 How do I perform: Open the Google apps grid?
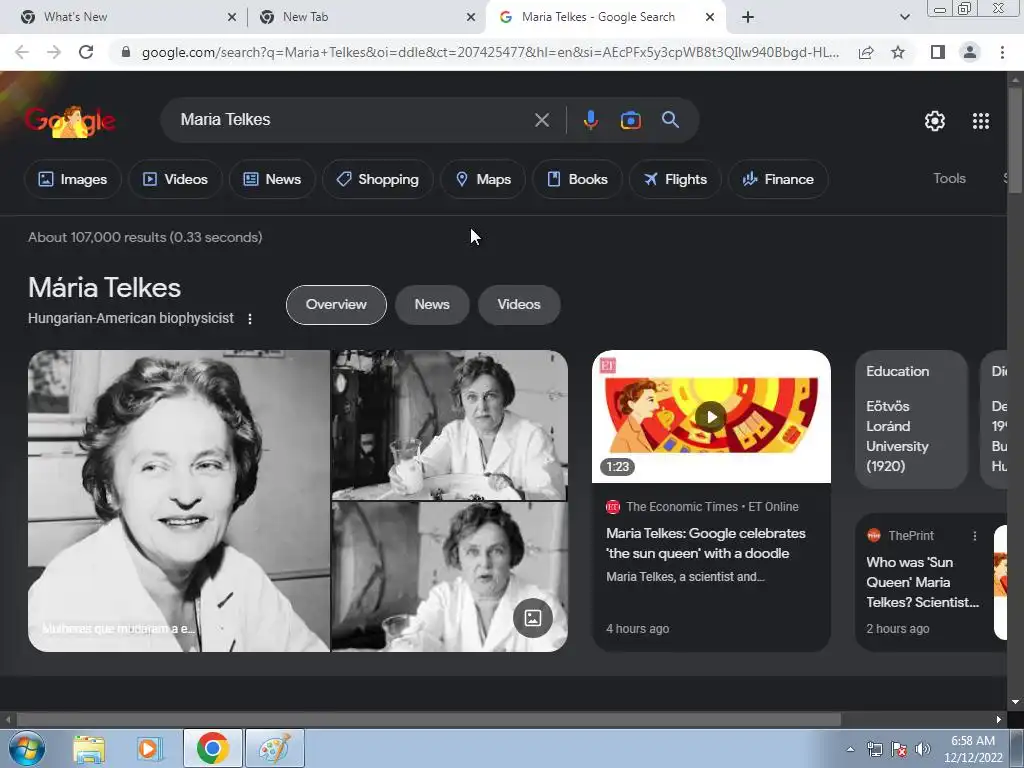coord(980,121)
